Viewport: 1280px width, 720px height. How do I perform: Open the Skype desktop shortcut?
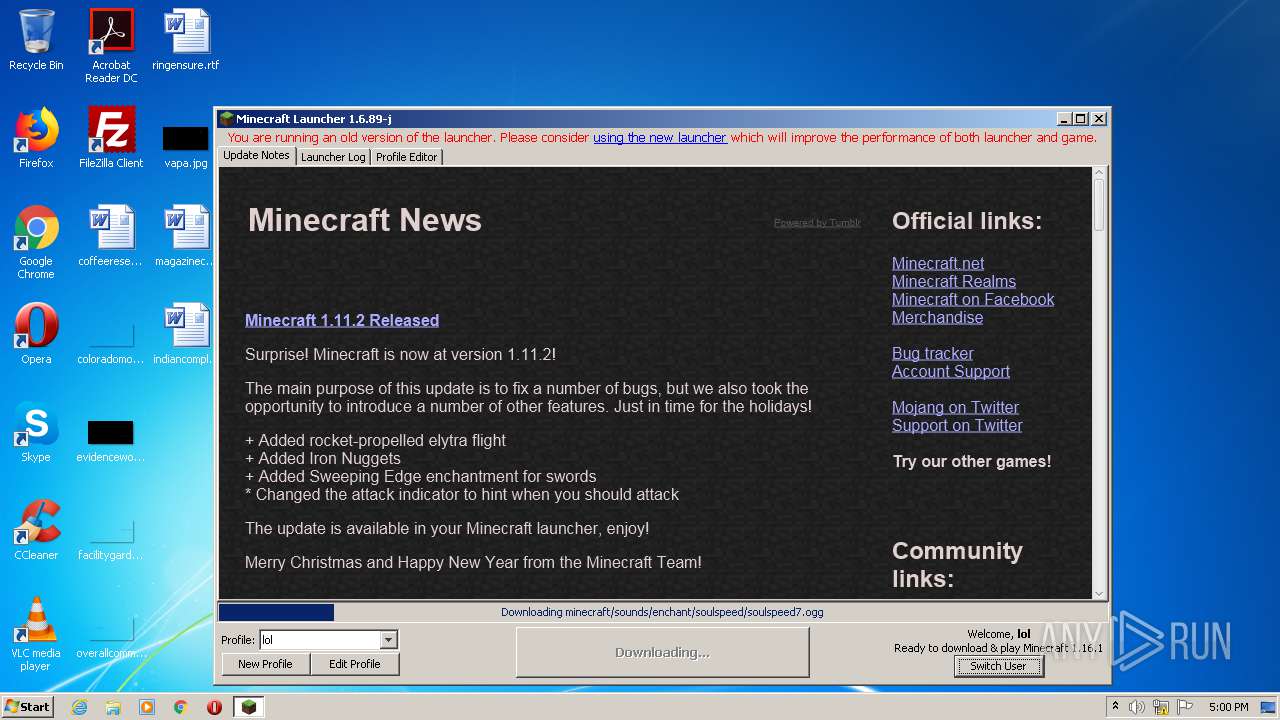click(x=36, y=432)
